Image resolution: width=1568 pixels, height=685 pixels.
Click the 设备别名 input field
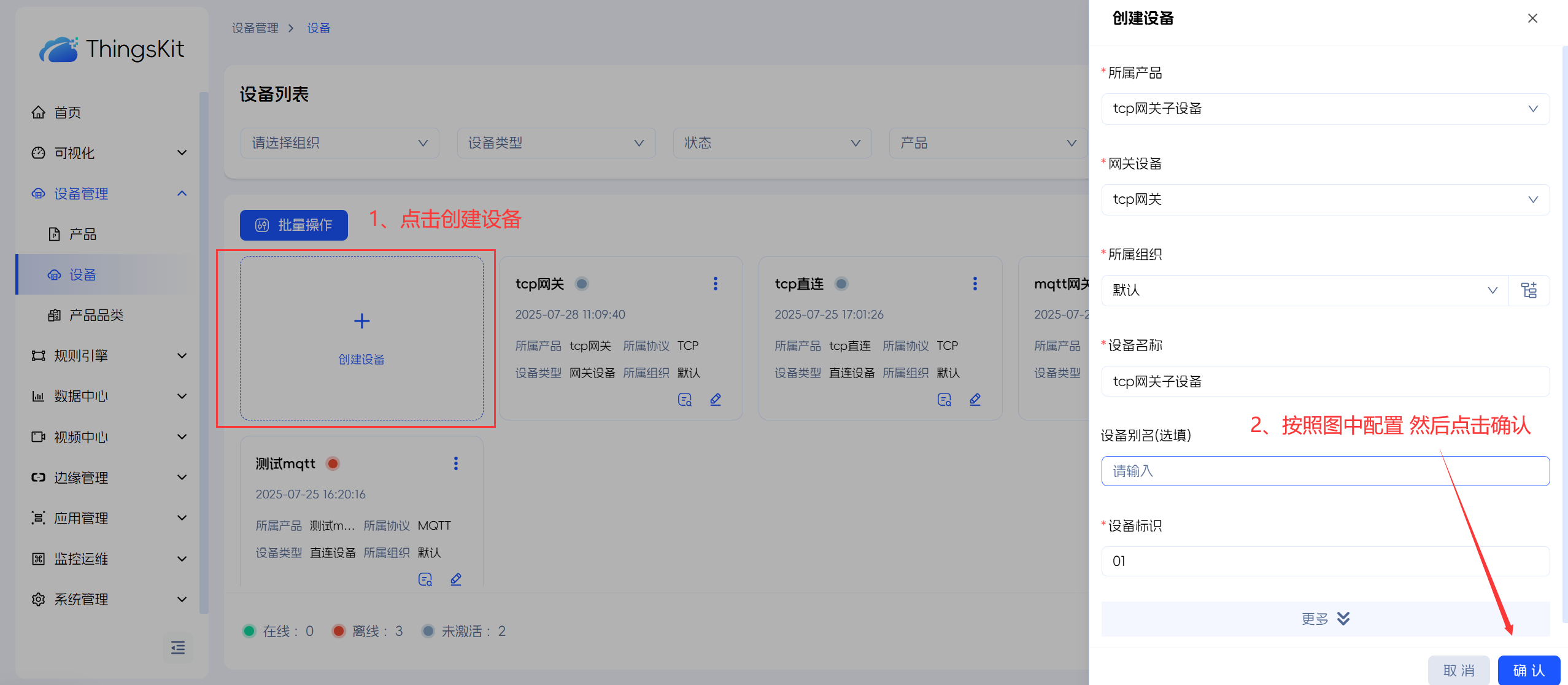coord(1325,471)
